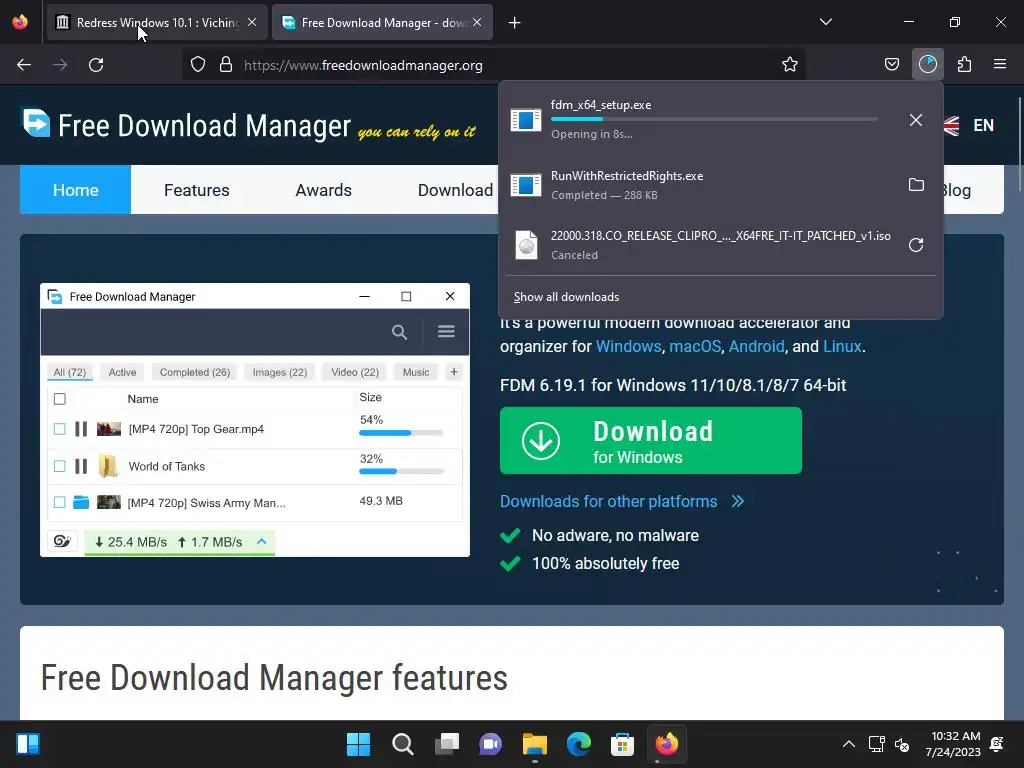The image size is (1024, 768).
Task: Check the Top Gear.mp4 row checkbox
Action: [x=59, y=429]
